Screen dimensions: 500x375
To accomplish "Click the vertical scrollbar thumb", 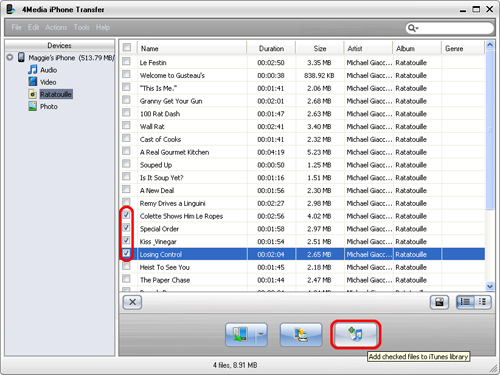I will point(490,130).
